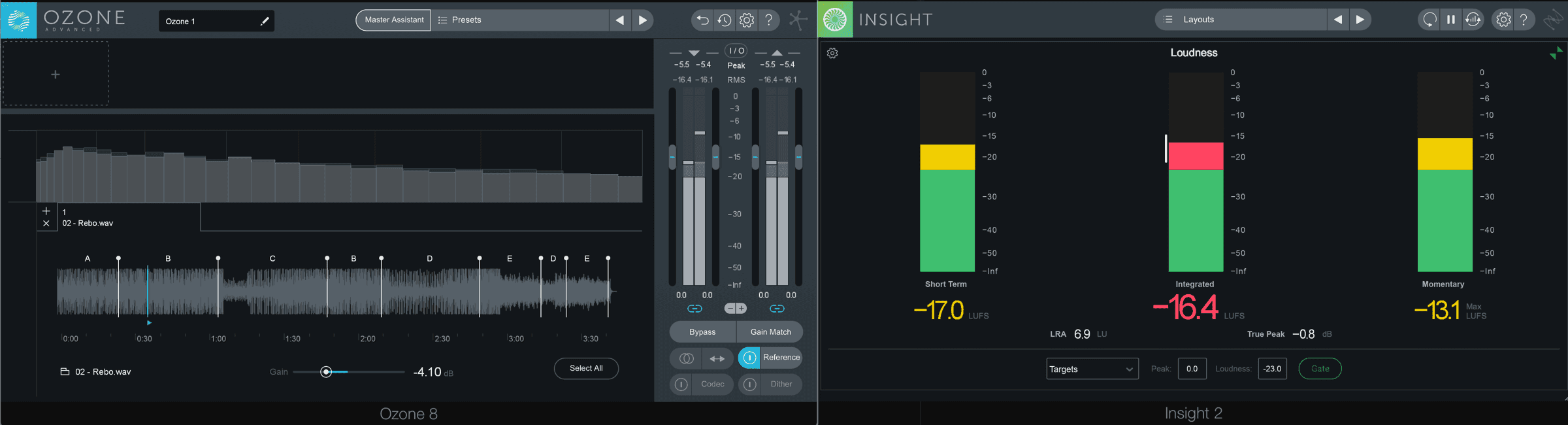
Task: Click reset meters circular arrow in Insight
Action: pos(1429,20)
